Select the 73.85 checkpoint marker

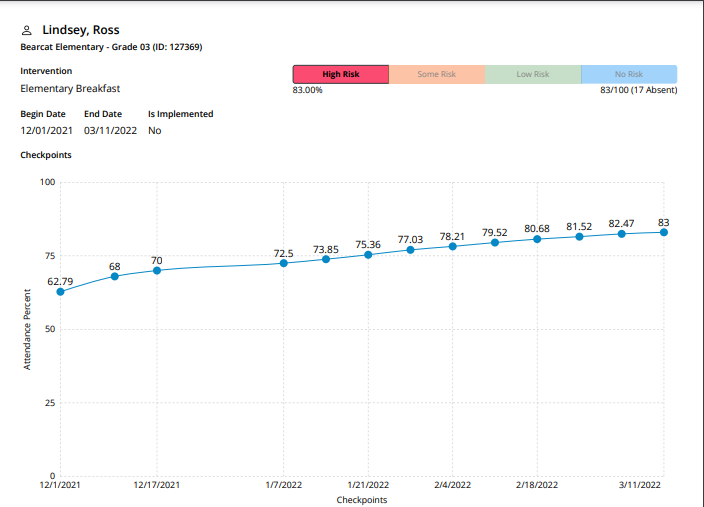pyautogui.click(x=326, y=259)
